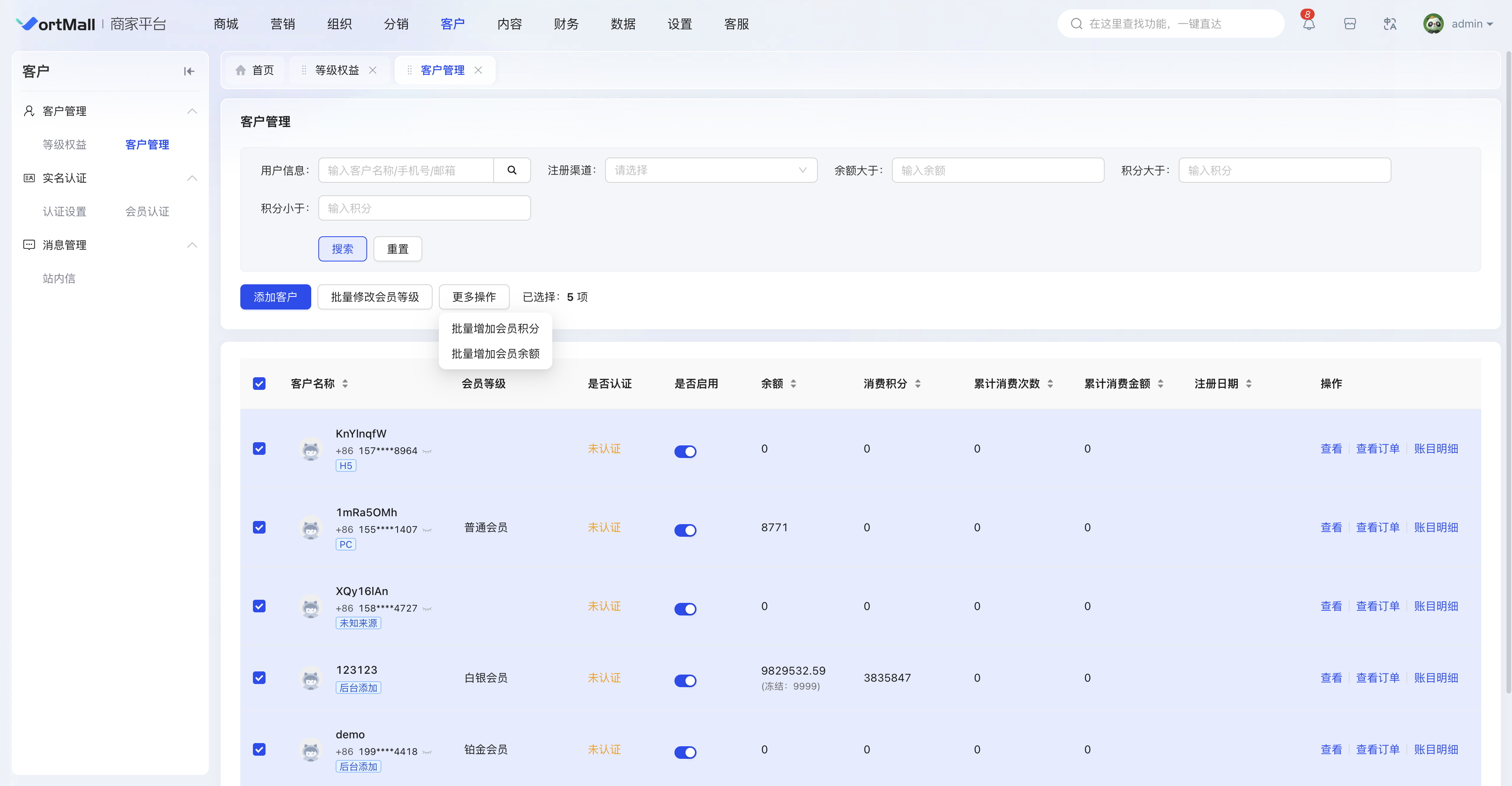
Task: Select 批量增加会员积分 menu option
Action: pos(495,328)
